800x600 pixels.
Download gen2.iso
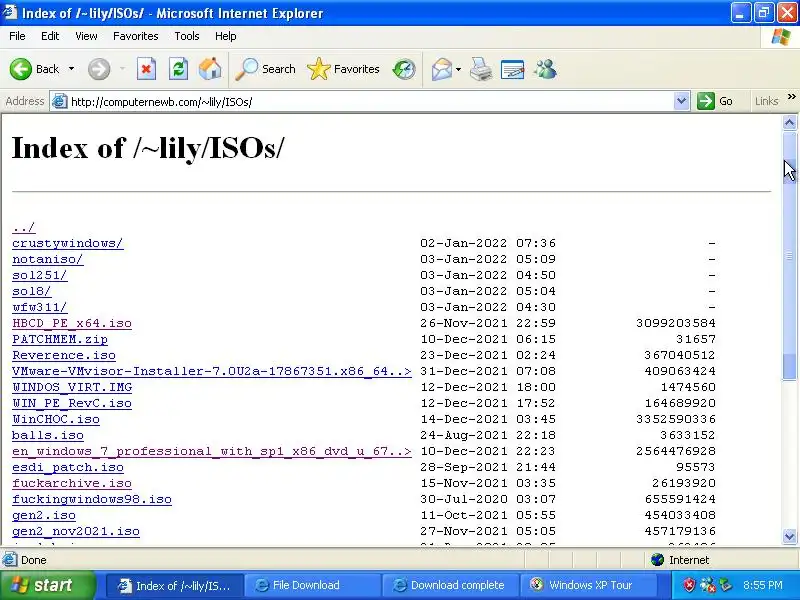click(43, 515)
